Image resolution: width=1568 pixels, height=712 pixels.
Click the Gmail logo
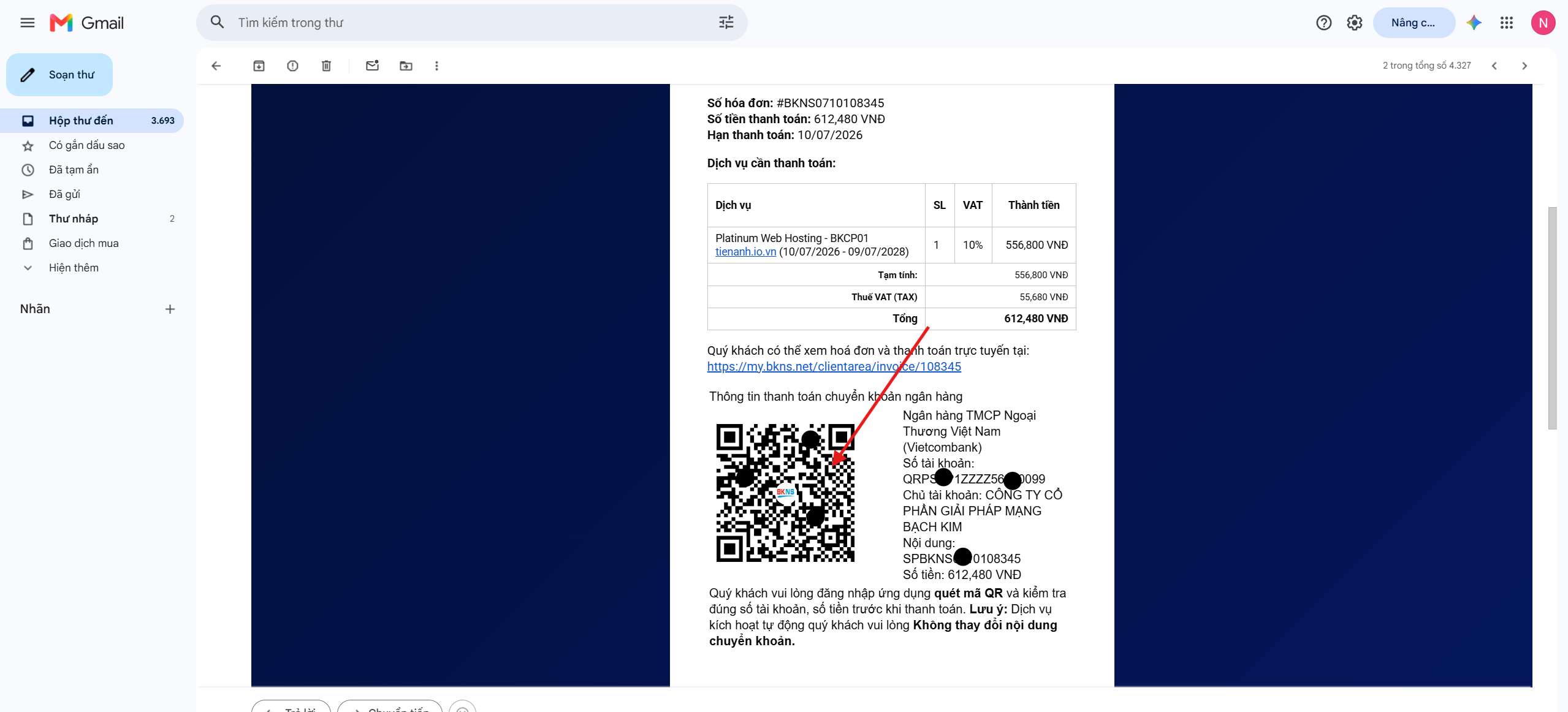tap(87, 23)
